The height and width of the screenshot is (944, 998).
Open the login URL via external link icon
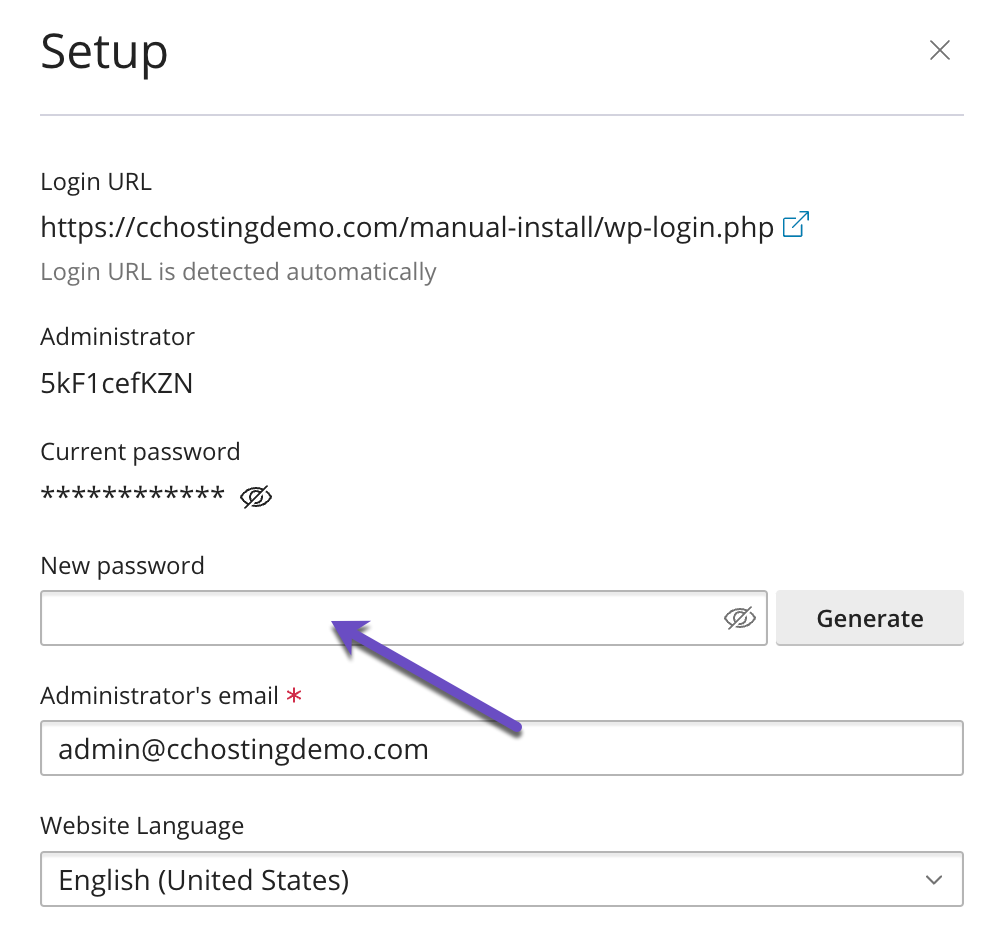pos(795,226)
